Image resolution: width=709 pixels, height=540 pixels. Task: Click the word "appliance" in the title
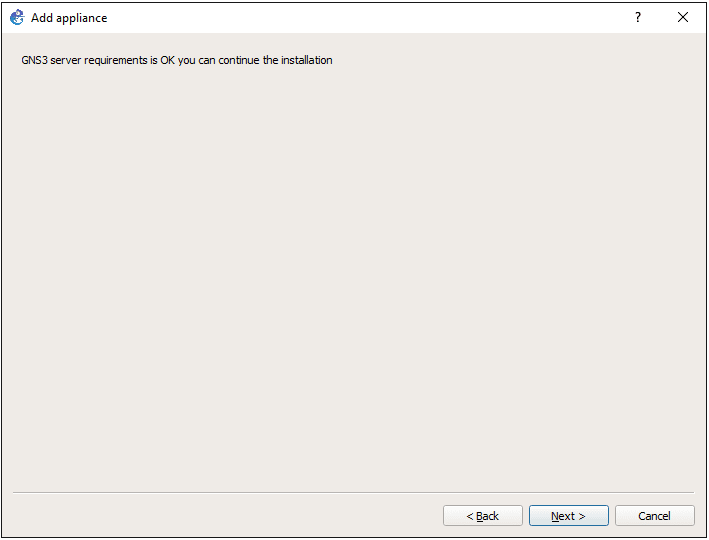[81, 18]
